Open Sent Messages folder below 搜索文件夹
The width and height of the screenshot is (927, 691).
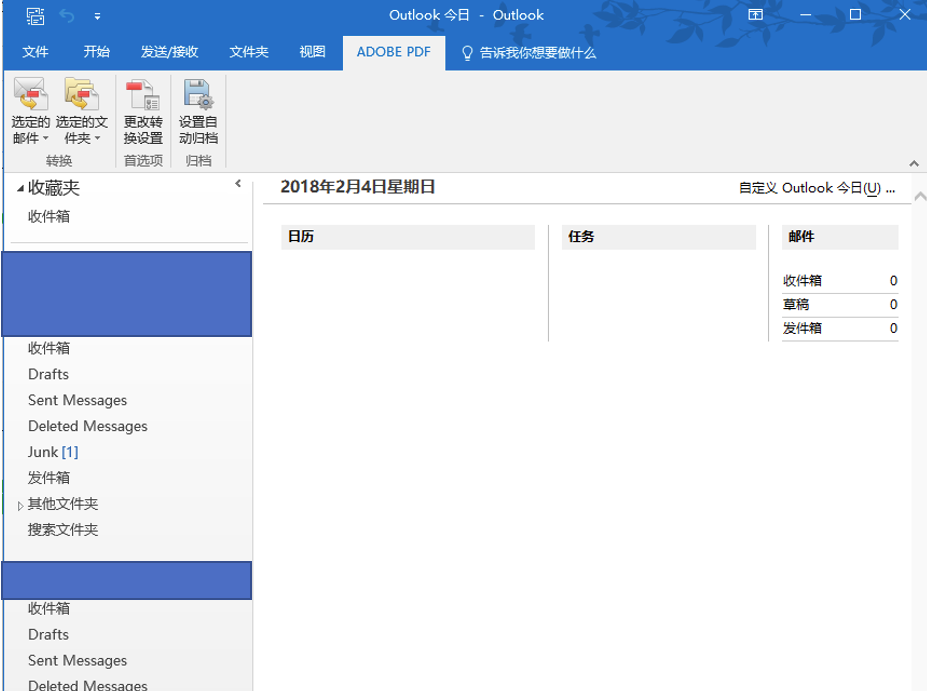coord(77,660)
